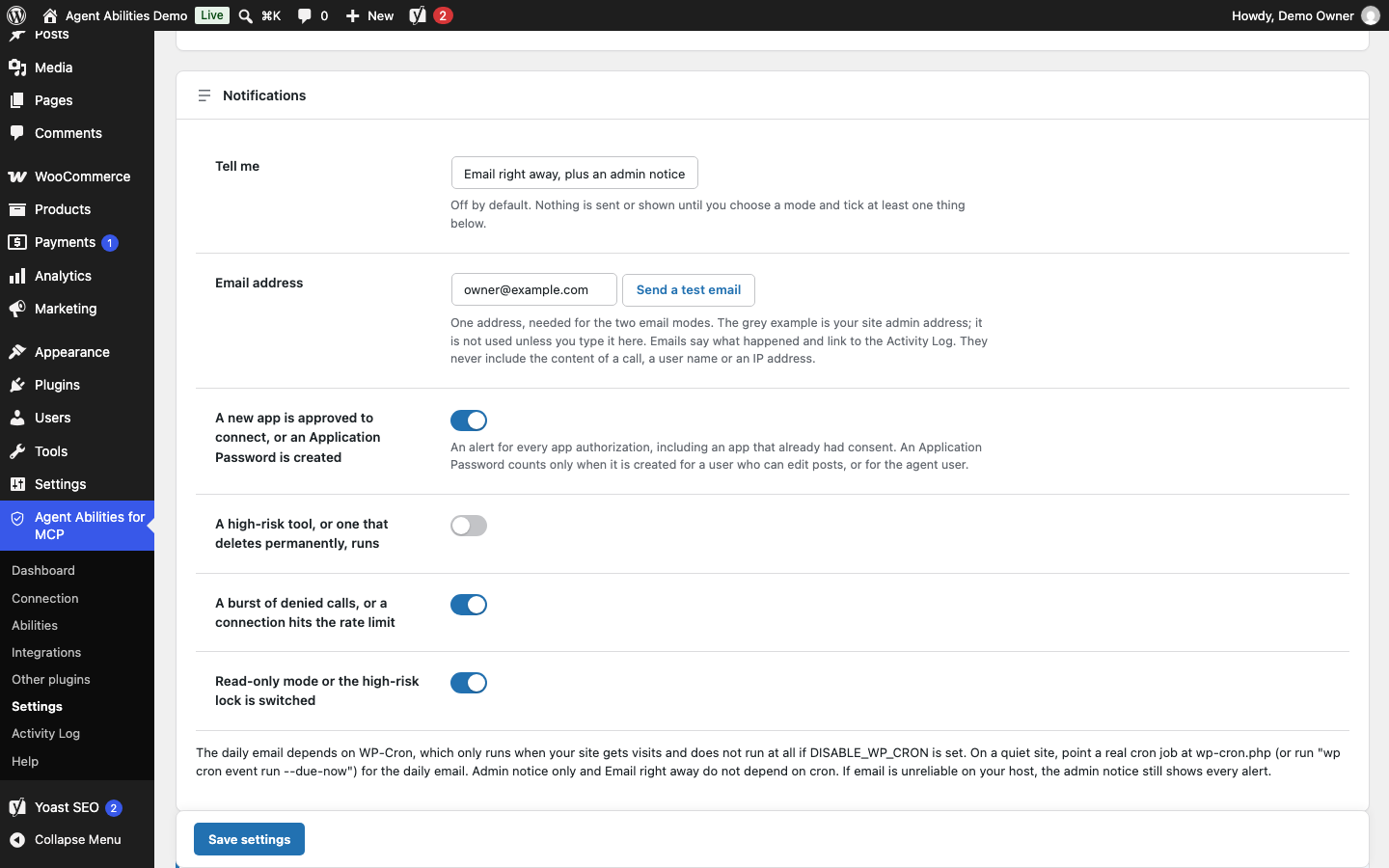Click the Save settings button
Image resolution: width=1389 pixels, height=868 pixels.
[x=249, y=839]
